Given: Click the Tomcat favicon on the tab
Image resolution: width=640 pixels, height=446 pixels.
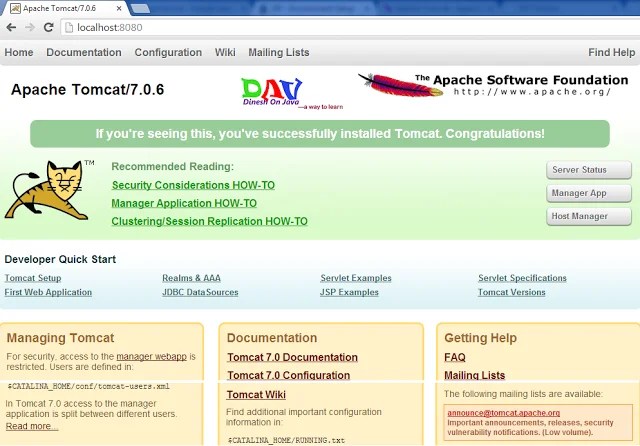Looking at the screenshot, I should (15, 8).
